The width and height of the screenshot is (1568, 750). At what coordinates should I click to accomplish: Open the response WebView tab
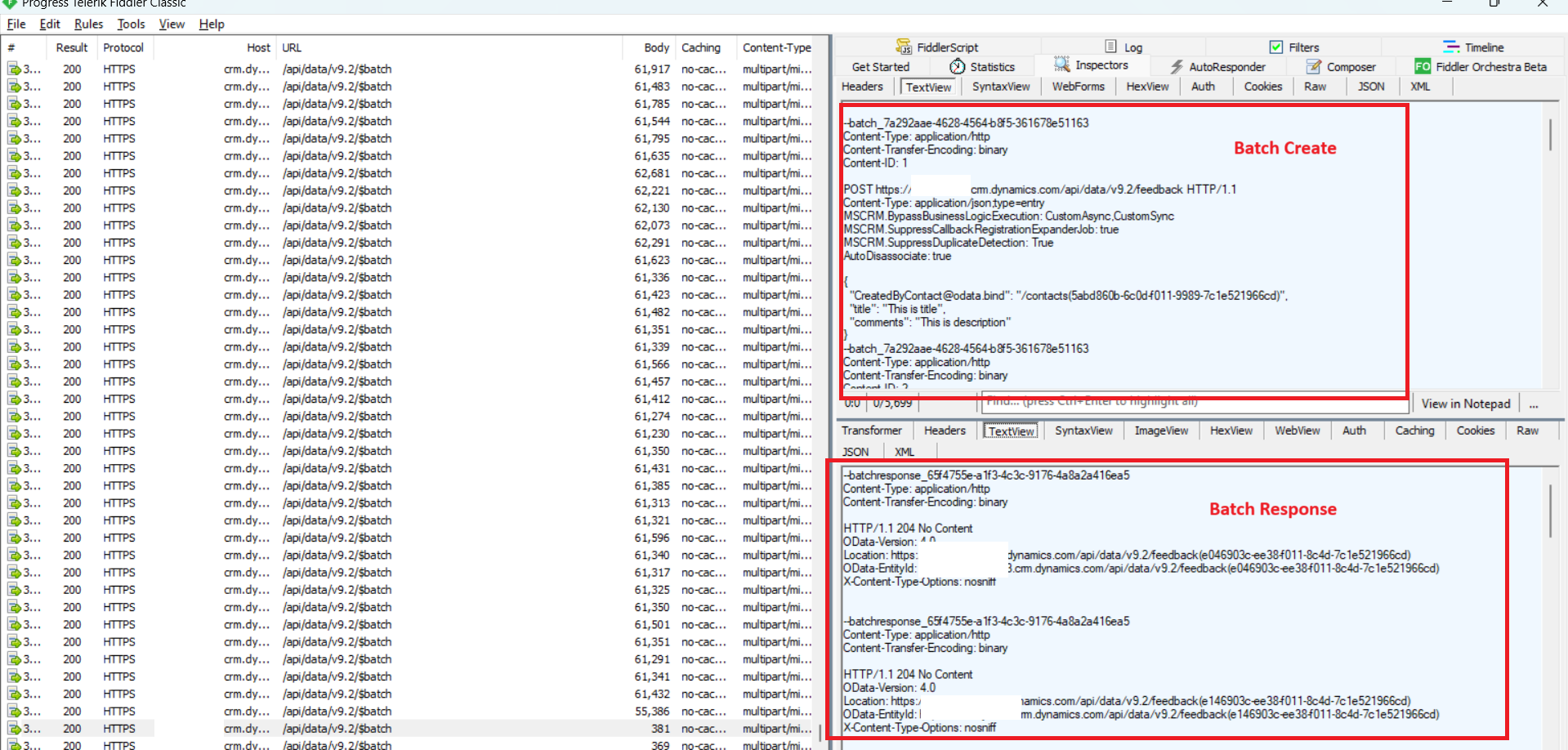click(x=1298, y=431)
